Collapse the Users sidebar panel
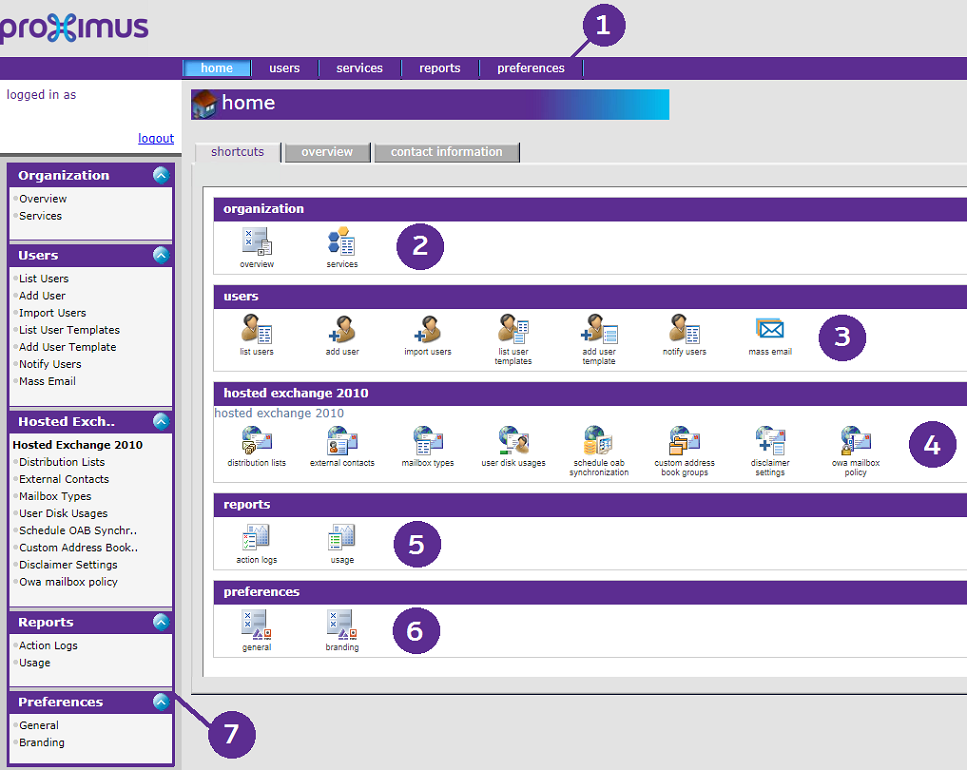Screen dimensions: 967x770 [x=161, y=255]
